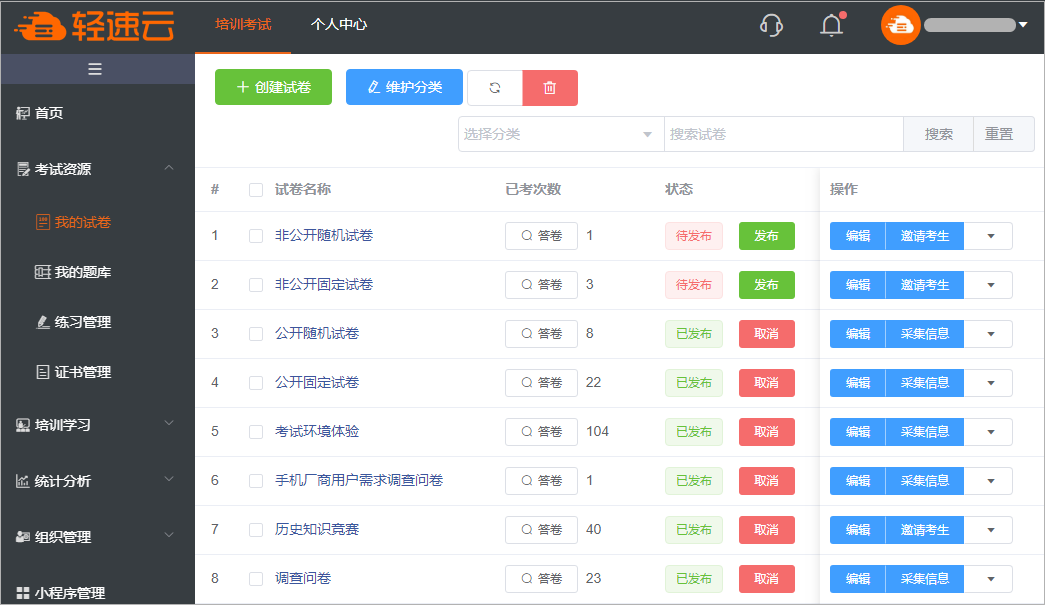Focus the 搜索试卷 input field
Viewport: 1045px width, 605px height.
784,134
